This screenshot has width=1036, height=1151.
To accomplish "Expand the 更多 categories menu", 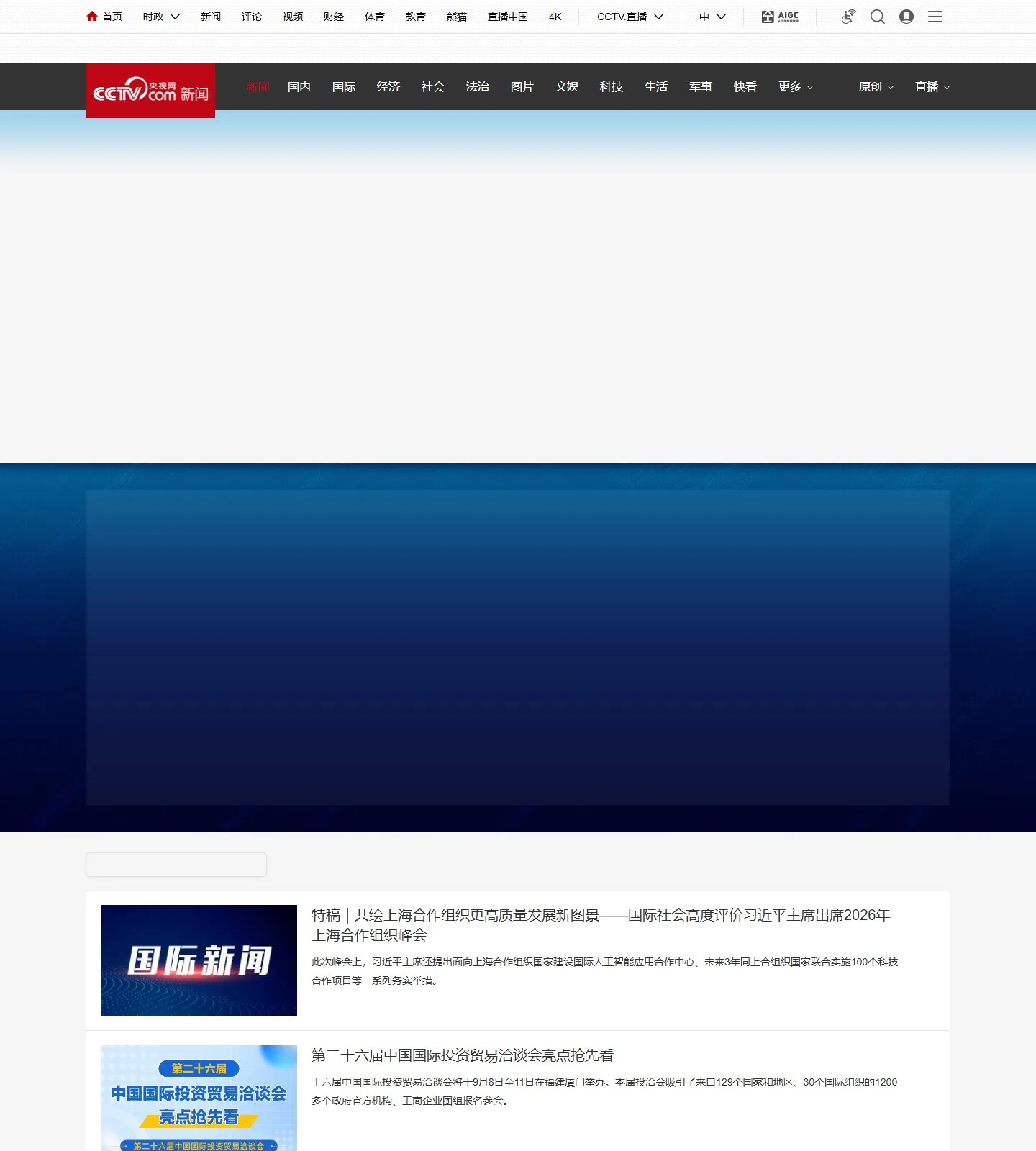I will pyautogui.click(x=796, y=87).
